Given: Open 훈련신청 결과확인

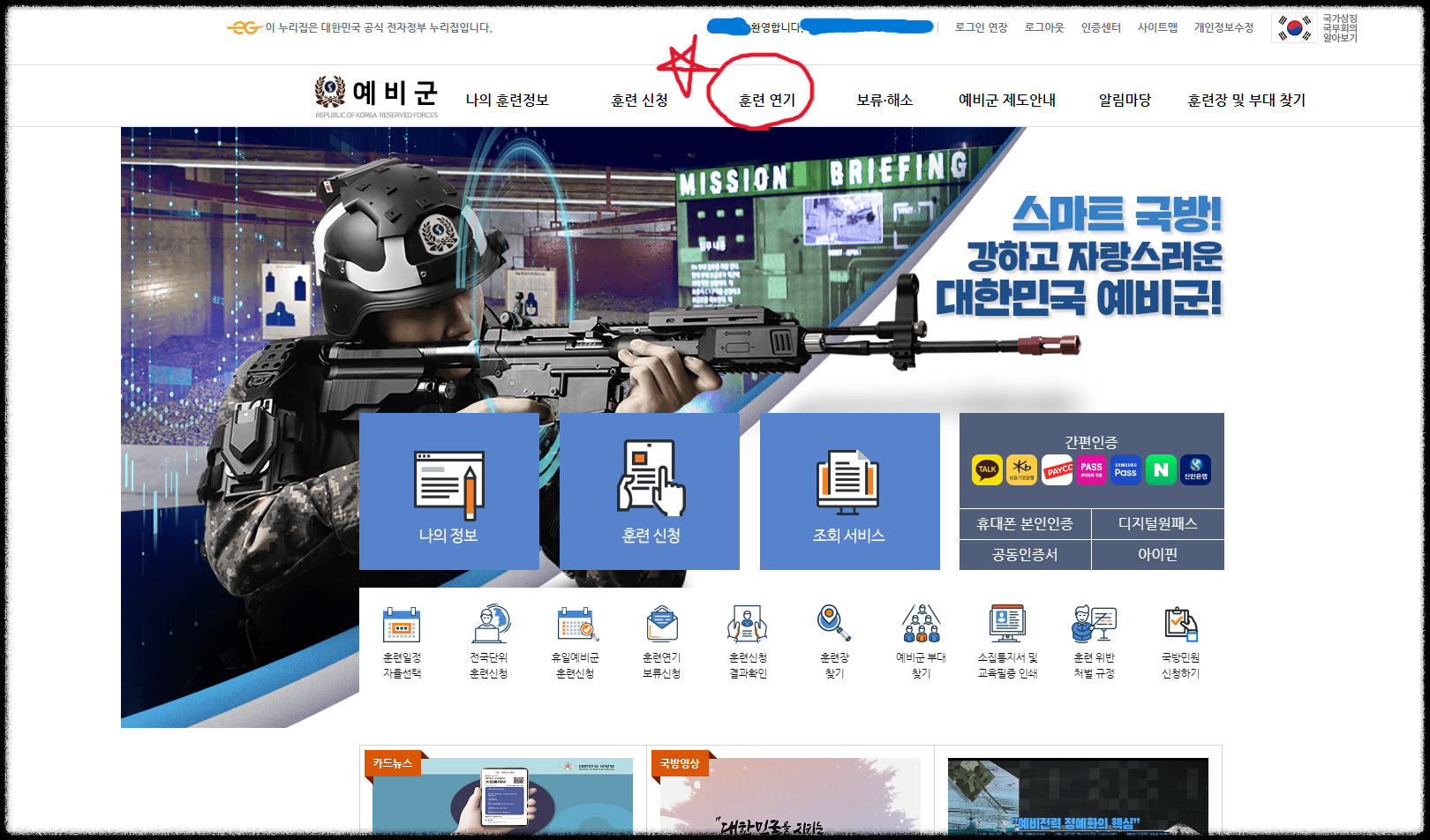Looking at the screenshot, I should 747,640.
